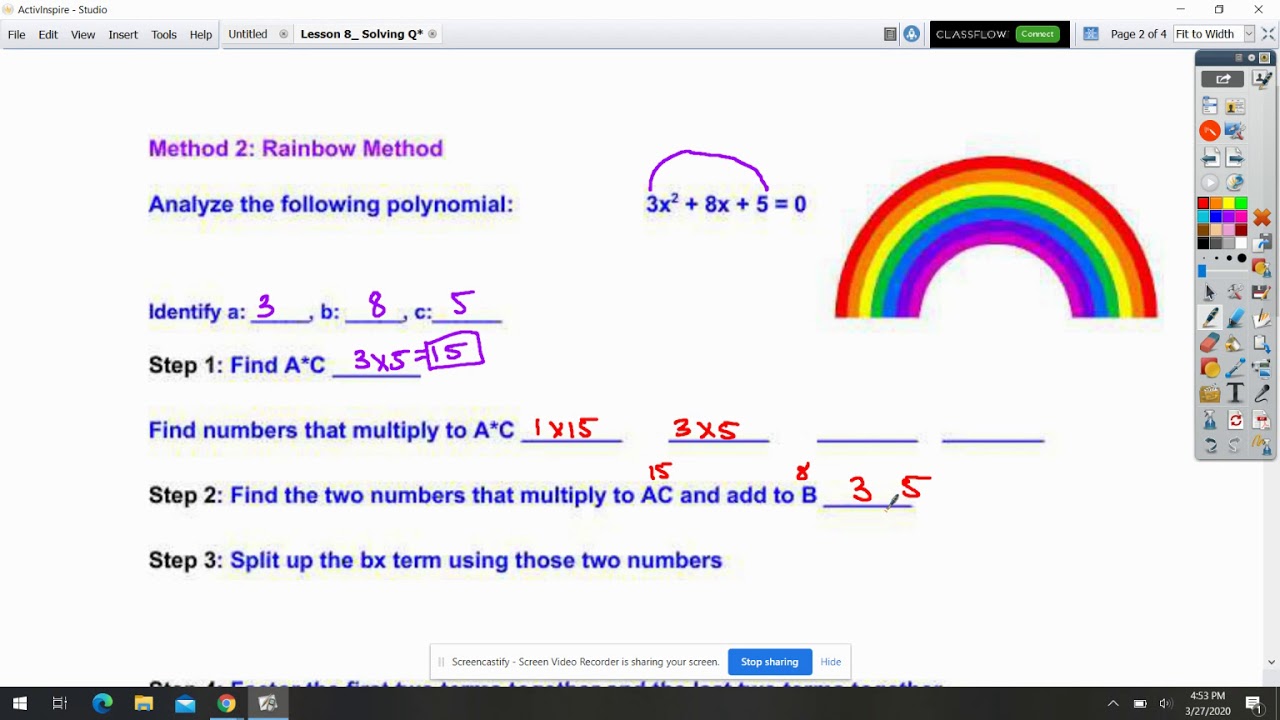Select the blue Highlighter tool
Screen dimensions: 1280x720
click(1235, 318)
